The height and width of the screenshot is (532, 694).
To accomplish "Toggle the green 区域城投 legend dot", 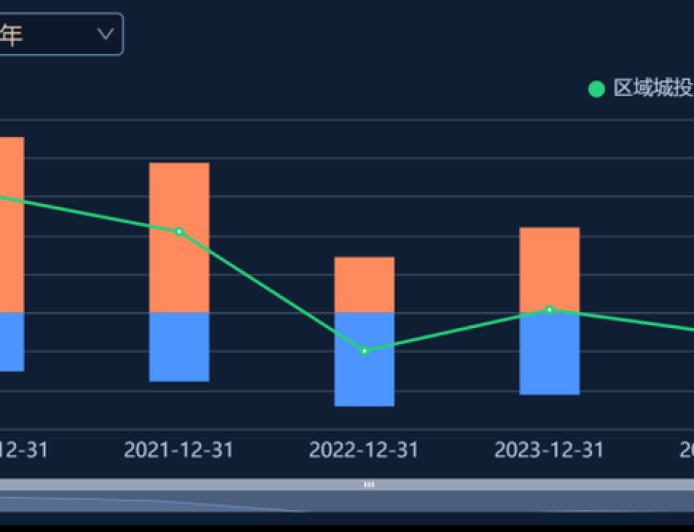I will point(597,89).
